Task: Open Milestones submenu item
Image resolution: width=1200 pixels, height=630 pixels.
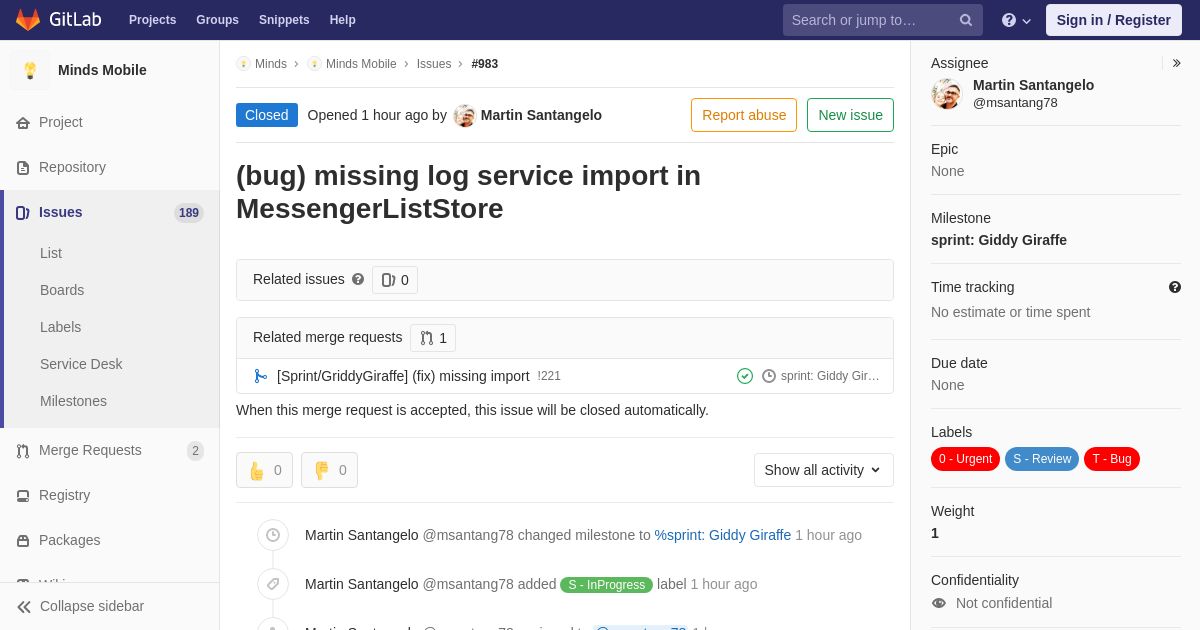Action: click(x=73, y=401)
